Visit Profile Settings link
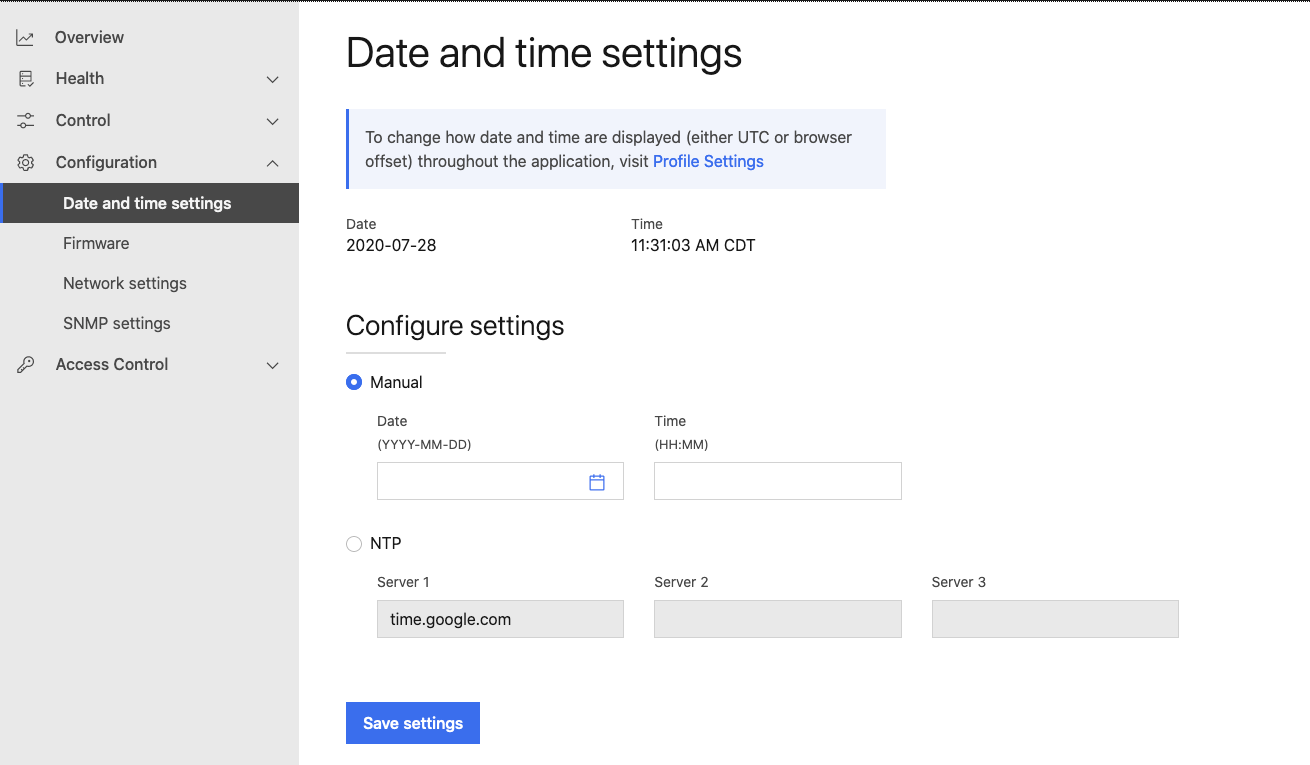1310x765 pixels. pos(708,161)
